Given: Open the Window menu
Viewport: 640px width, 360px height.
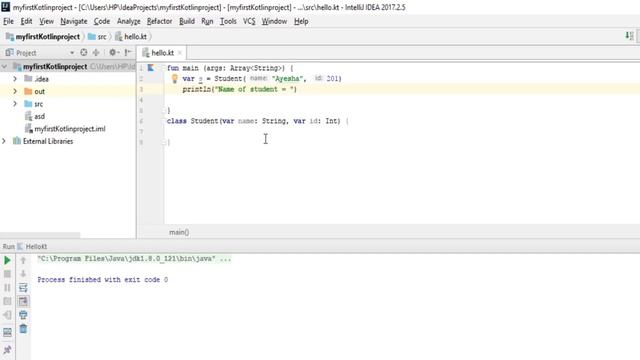Looking at the screenshot, I should [274, 21].
